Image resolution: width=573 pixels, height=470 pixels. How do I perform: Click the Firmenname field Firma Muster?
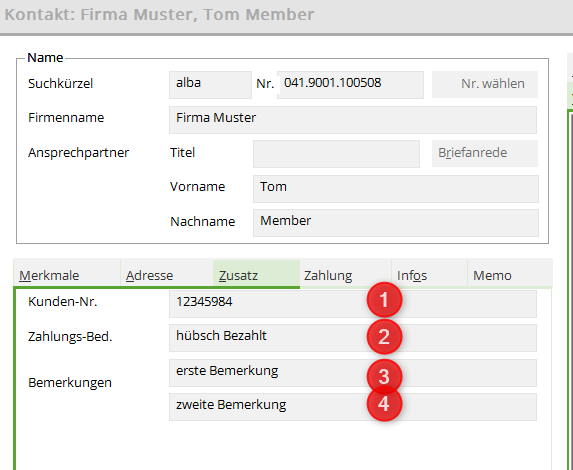pos(353,120)
